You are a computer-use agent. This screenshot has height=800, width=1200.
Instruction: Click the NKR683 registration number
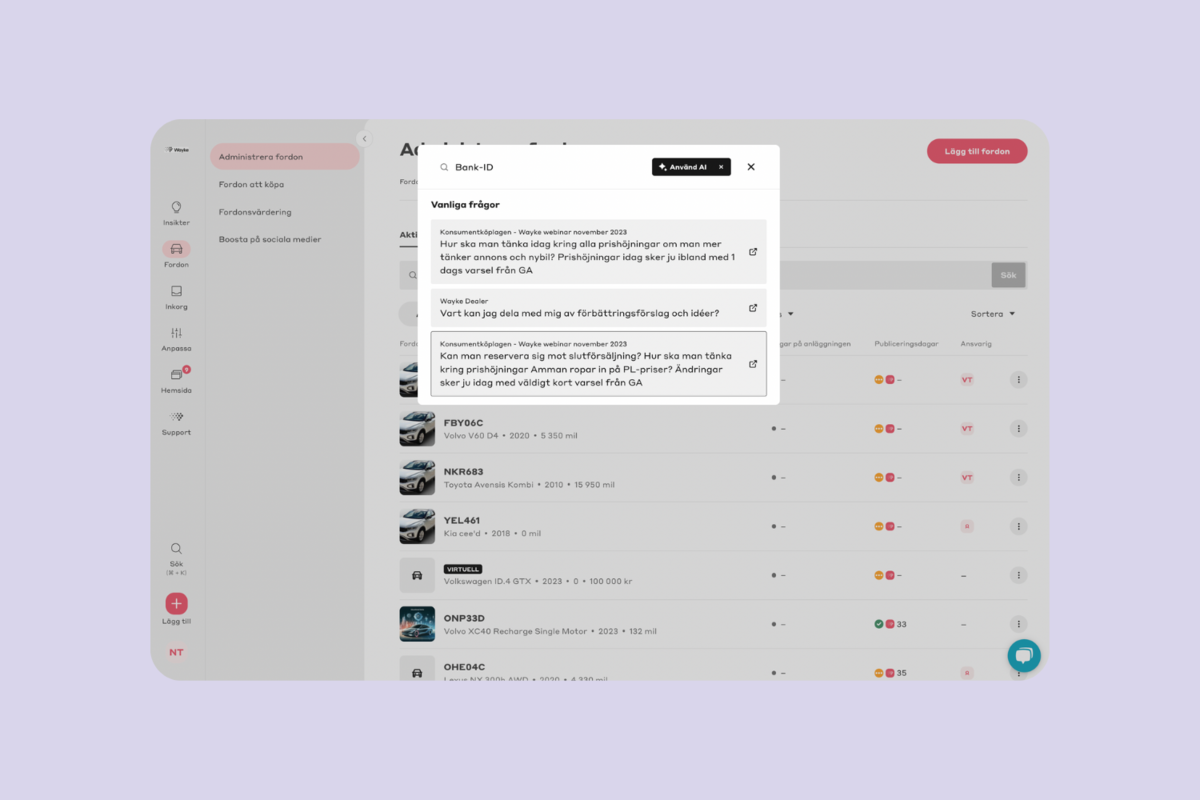click(463, 471)
